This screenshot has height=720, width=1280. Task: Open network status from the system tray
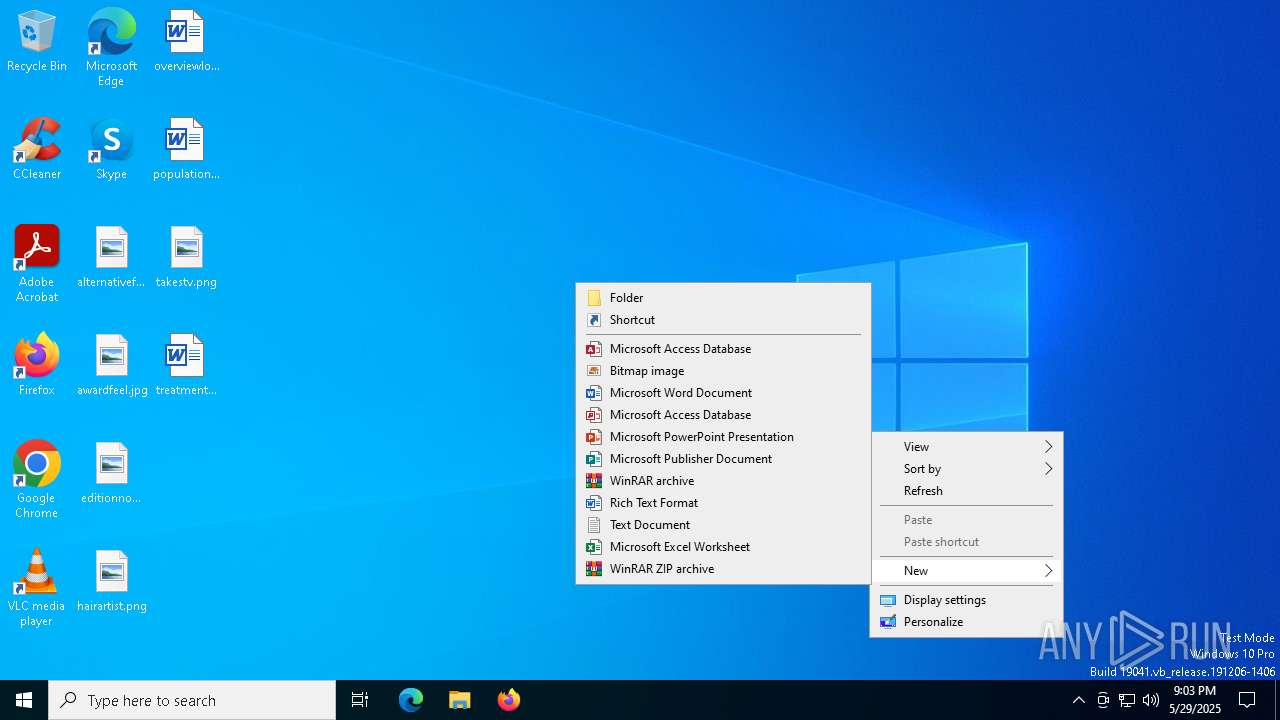click(1127, 700)
